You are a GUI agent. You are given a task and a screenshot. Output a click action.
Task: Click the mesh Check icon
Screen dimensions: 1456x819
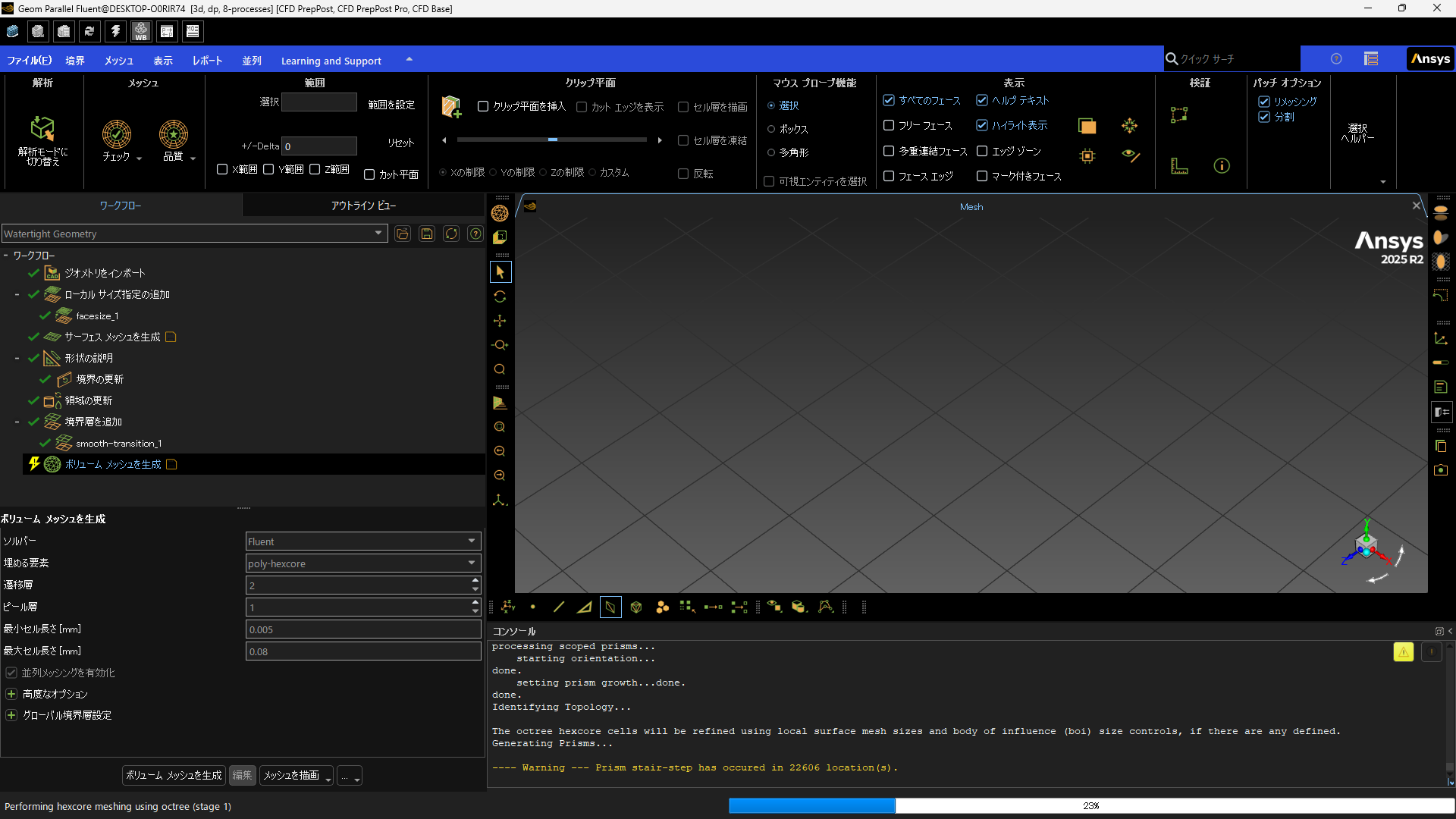pos(117,135)
